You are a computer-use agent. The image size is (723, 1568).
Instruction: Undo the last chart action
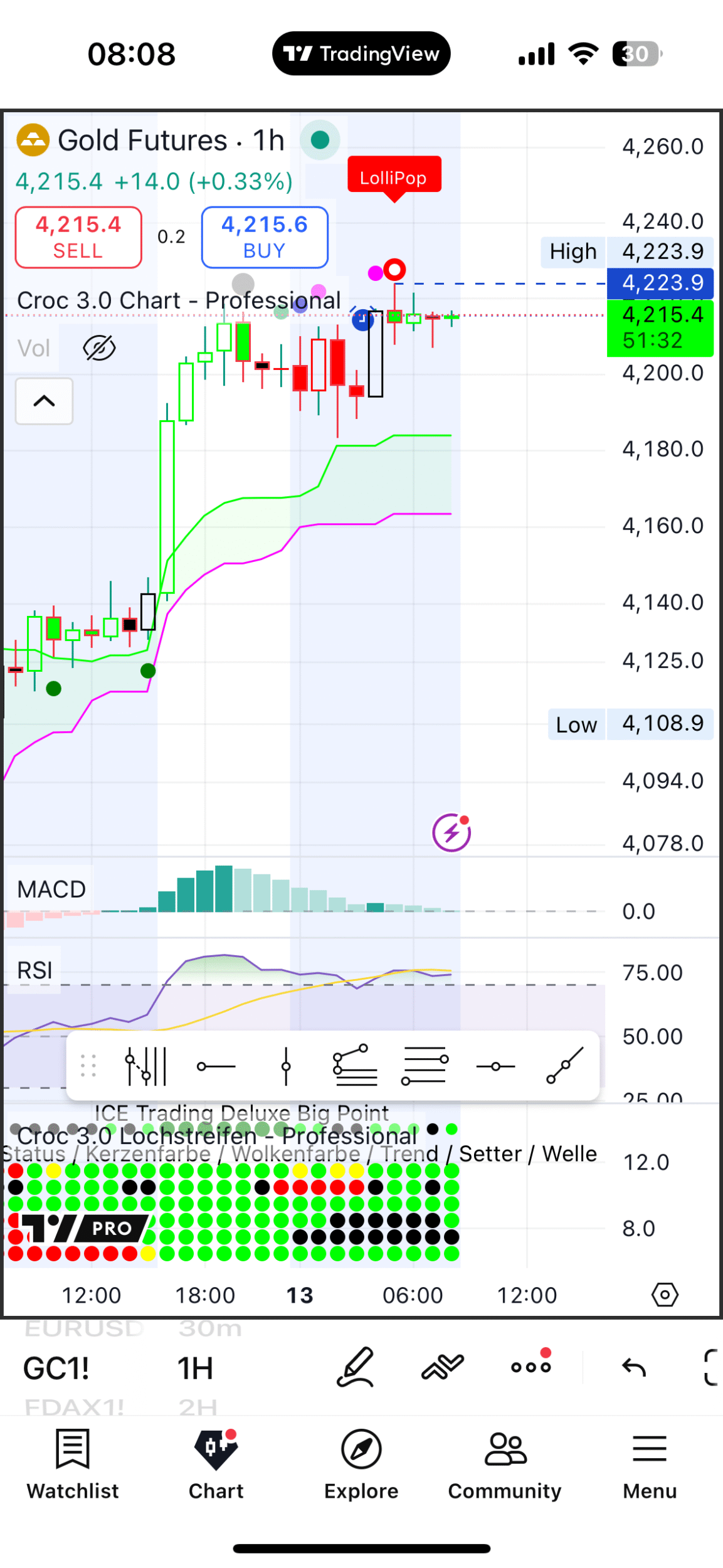tap(633, 1367)
